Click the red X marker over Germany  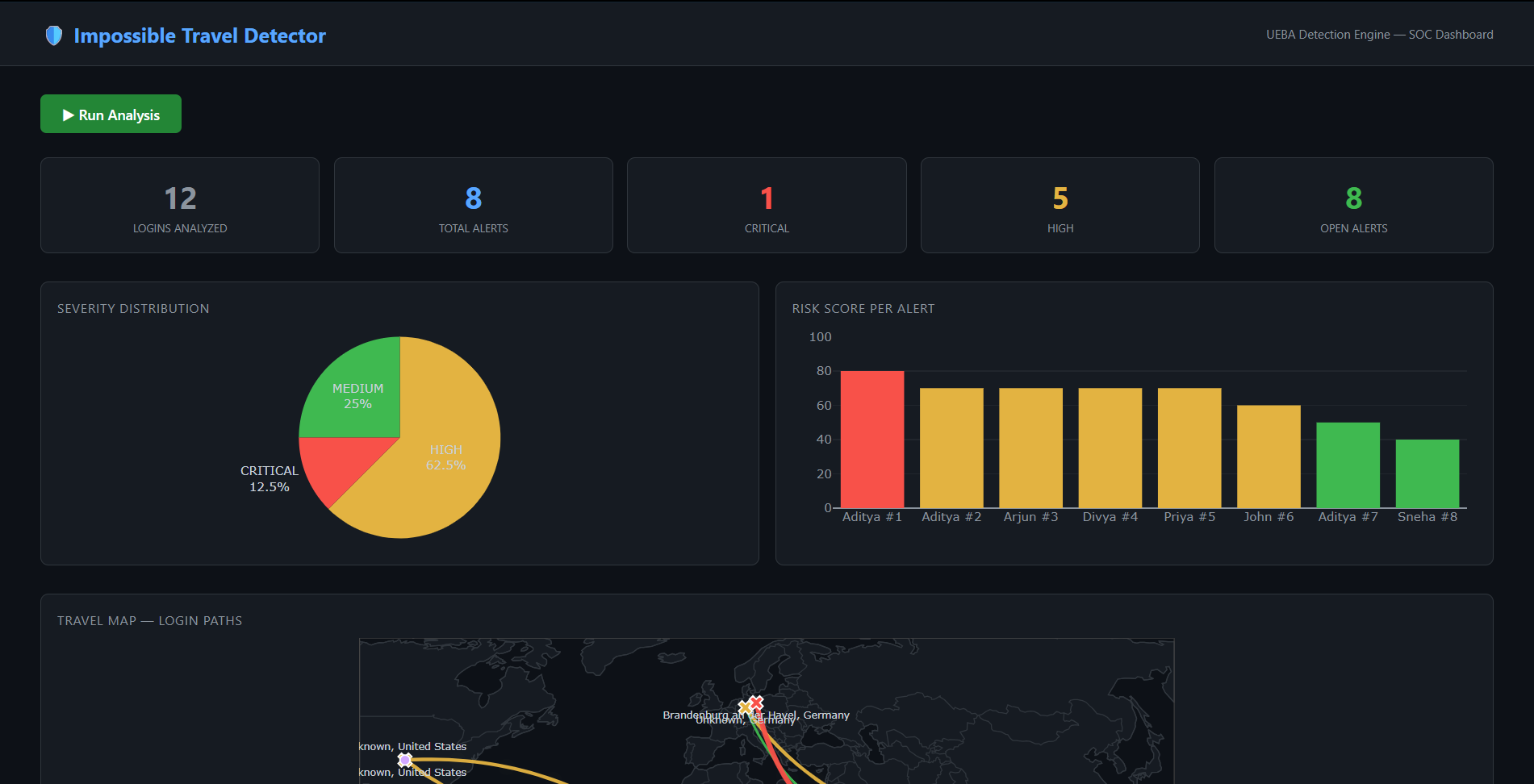pyautogui.click(x=756, y=703)
